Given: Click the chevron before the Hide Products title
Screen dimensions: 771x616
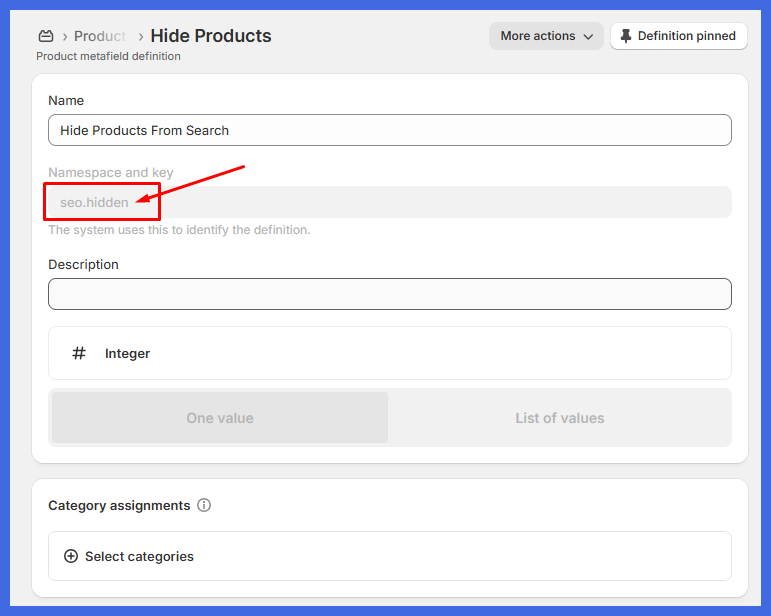Looking at the screenshot, I should pyautogui.click(x=141, y=37).
